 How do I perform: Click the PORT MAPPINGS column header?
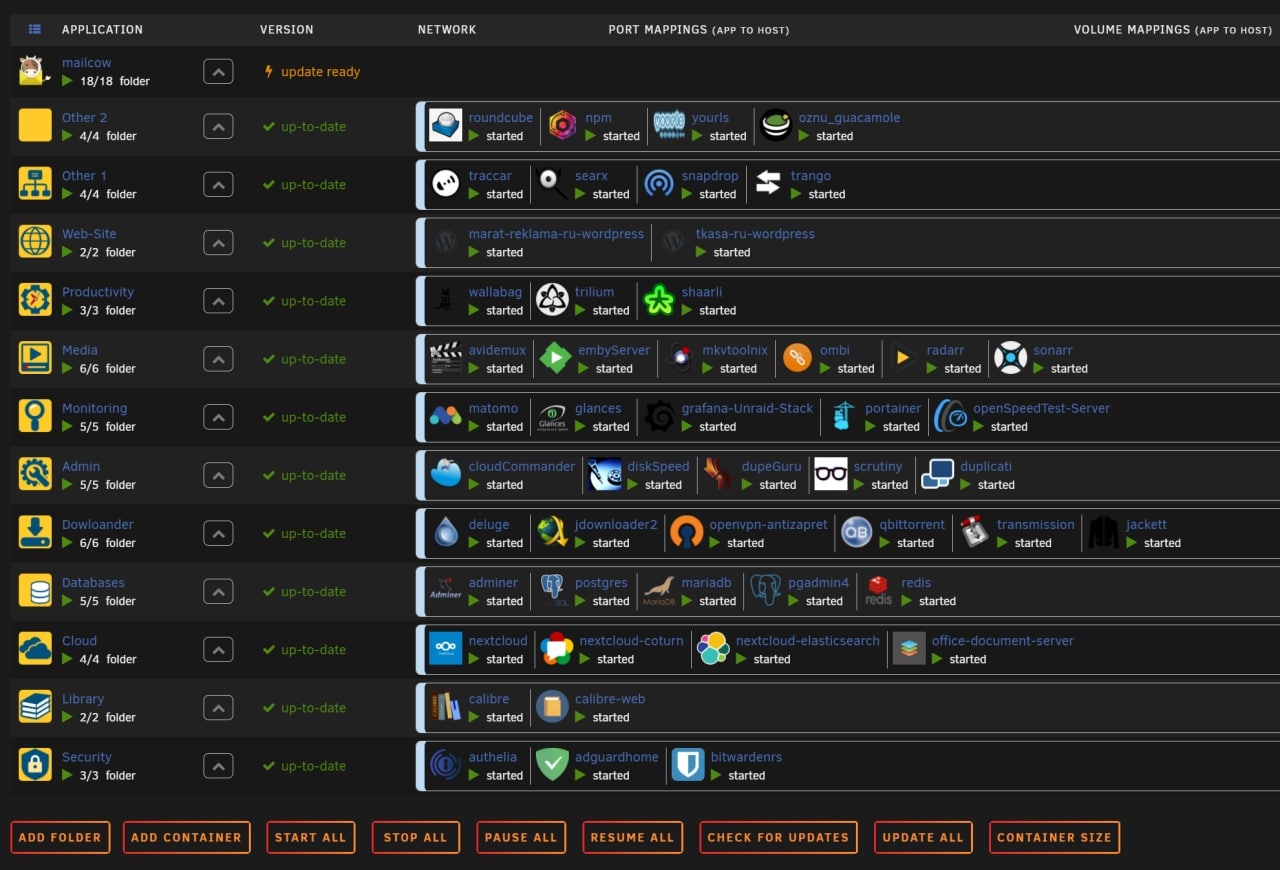pos(699,30)
